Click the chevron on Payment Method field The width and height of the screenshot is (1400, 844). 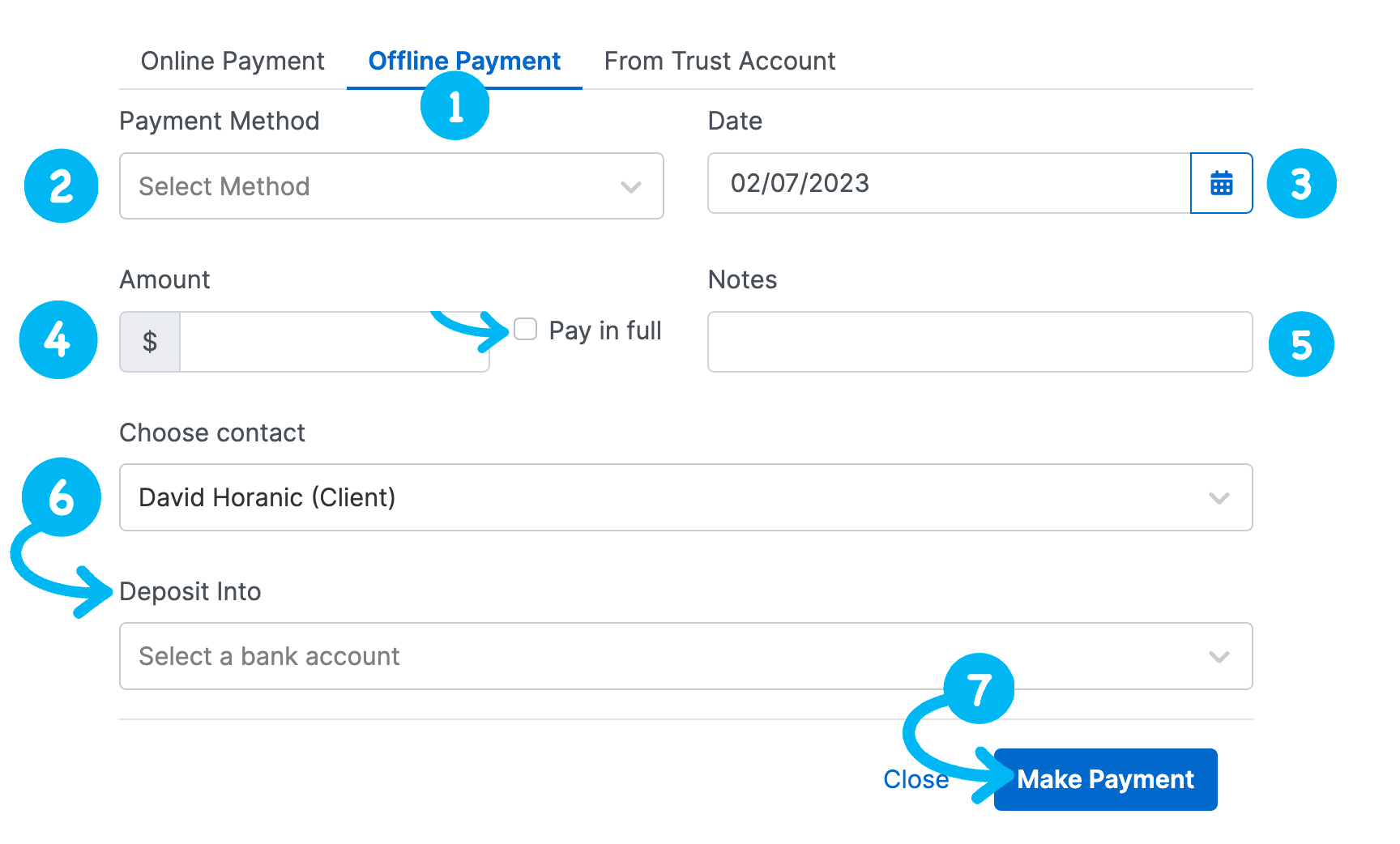coord(630,186)
